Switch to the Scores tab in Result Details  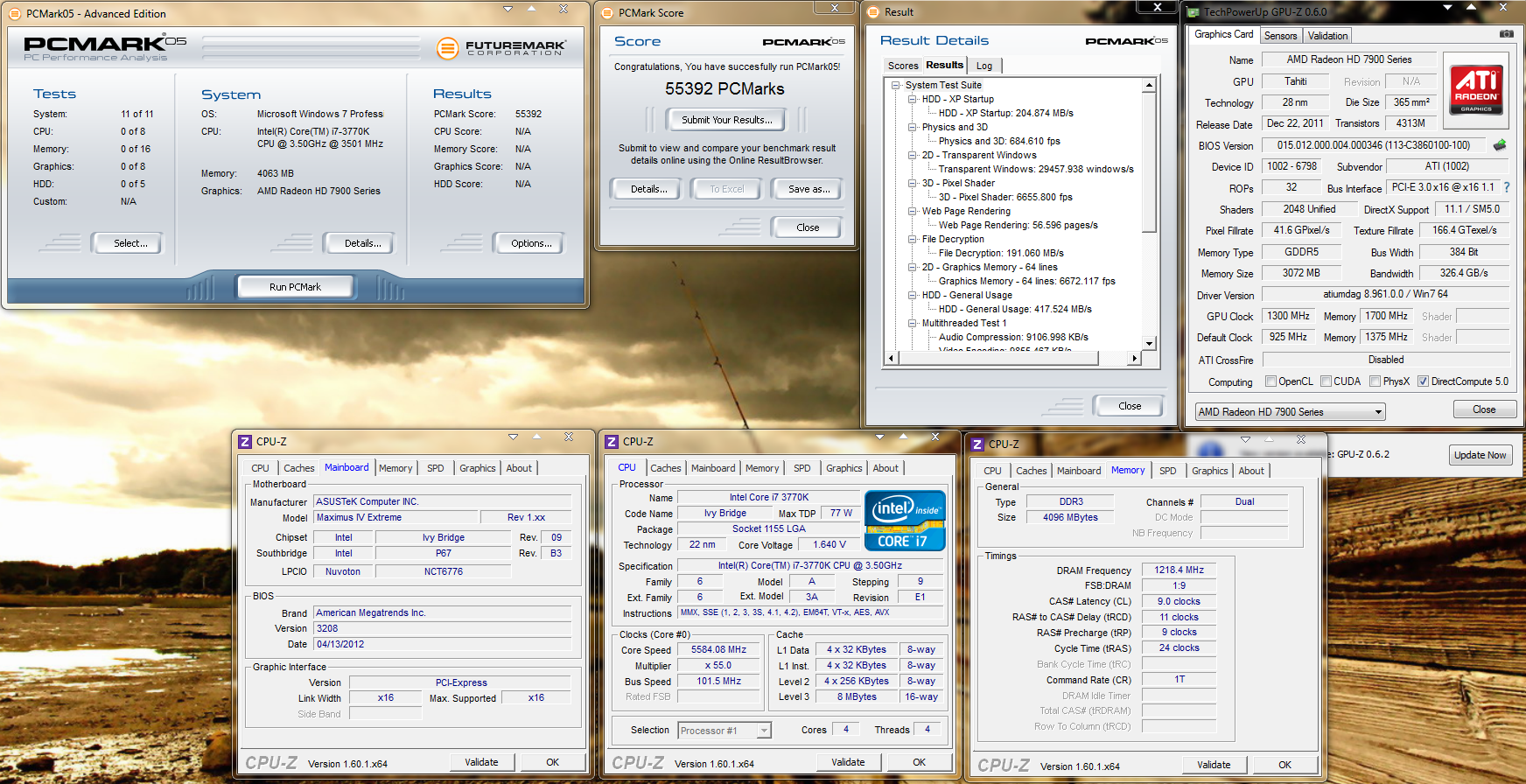[x=903, y=66]
